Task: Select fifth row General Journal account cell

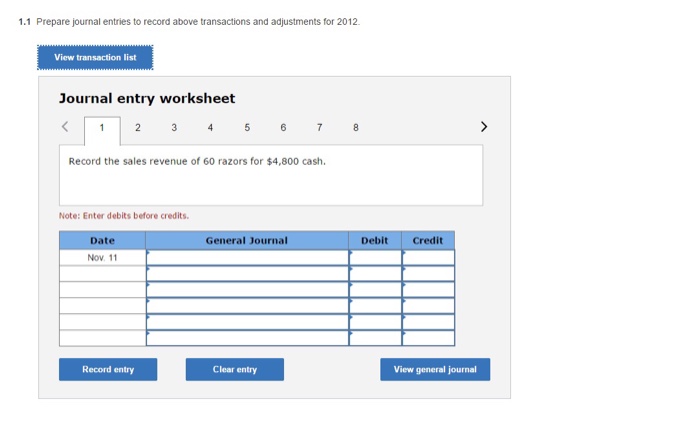Action: pyautogui.click(x=247, y=322)
